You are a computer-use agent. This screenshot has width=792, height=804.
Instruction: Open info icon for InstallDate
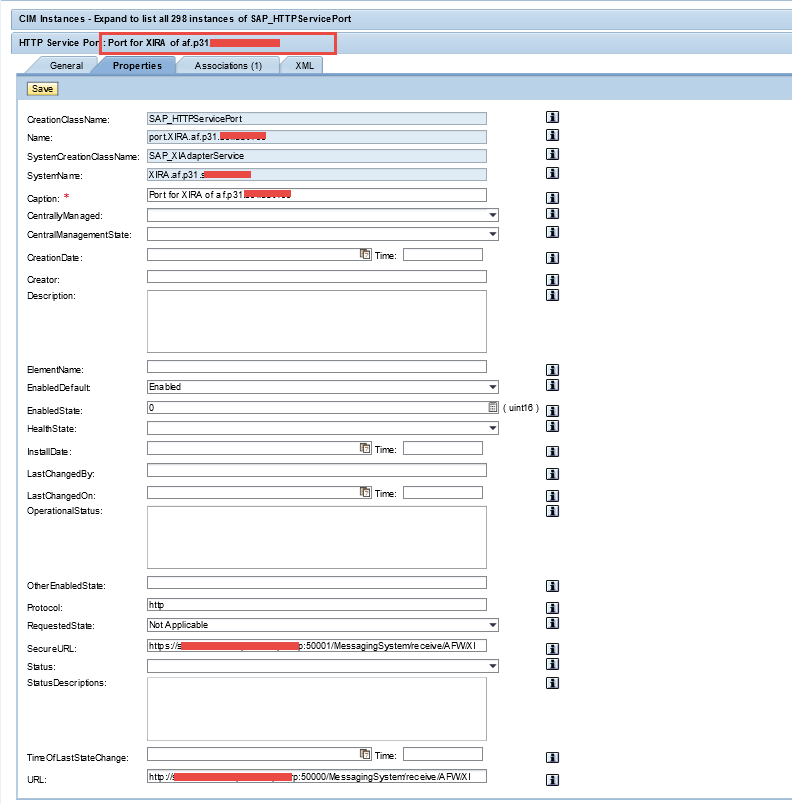pos(552,451)
